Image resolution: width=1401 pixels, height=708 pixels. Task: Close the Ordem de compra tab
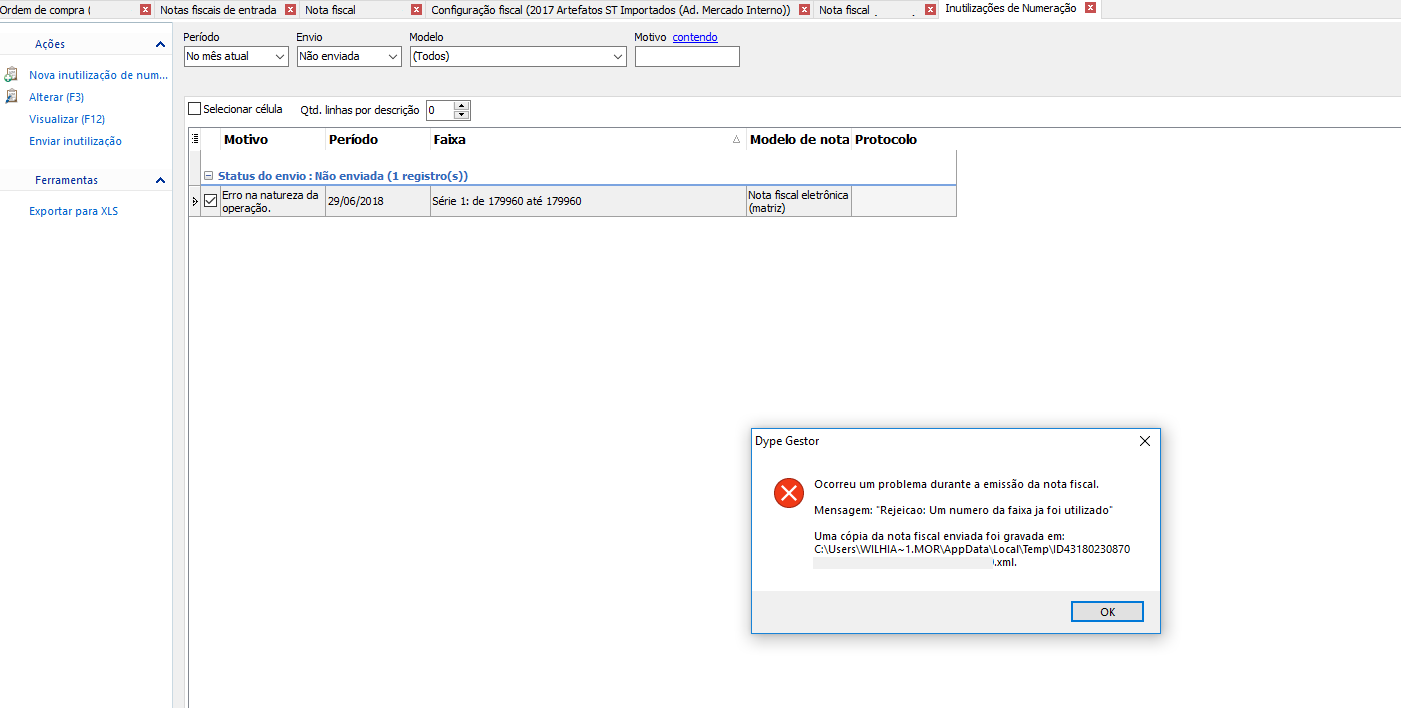(x=145, y=9)
